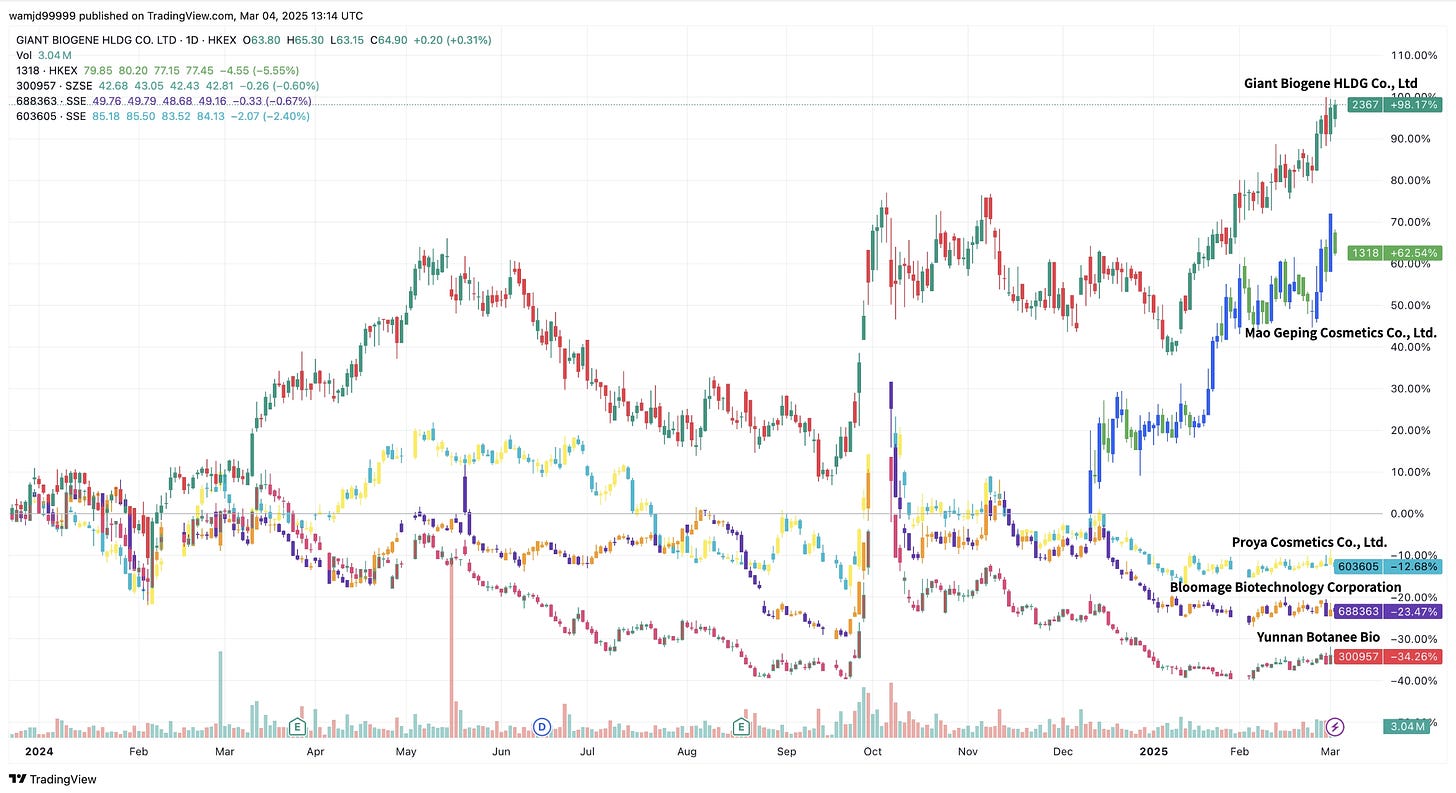The width and height of the screenshot is (1456, 793).
Task: Click the 2025 time axis label
Action: coord(1154,750)
